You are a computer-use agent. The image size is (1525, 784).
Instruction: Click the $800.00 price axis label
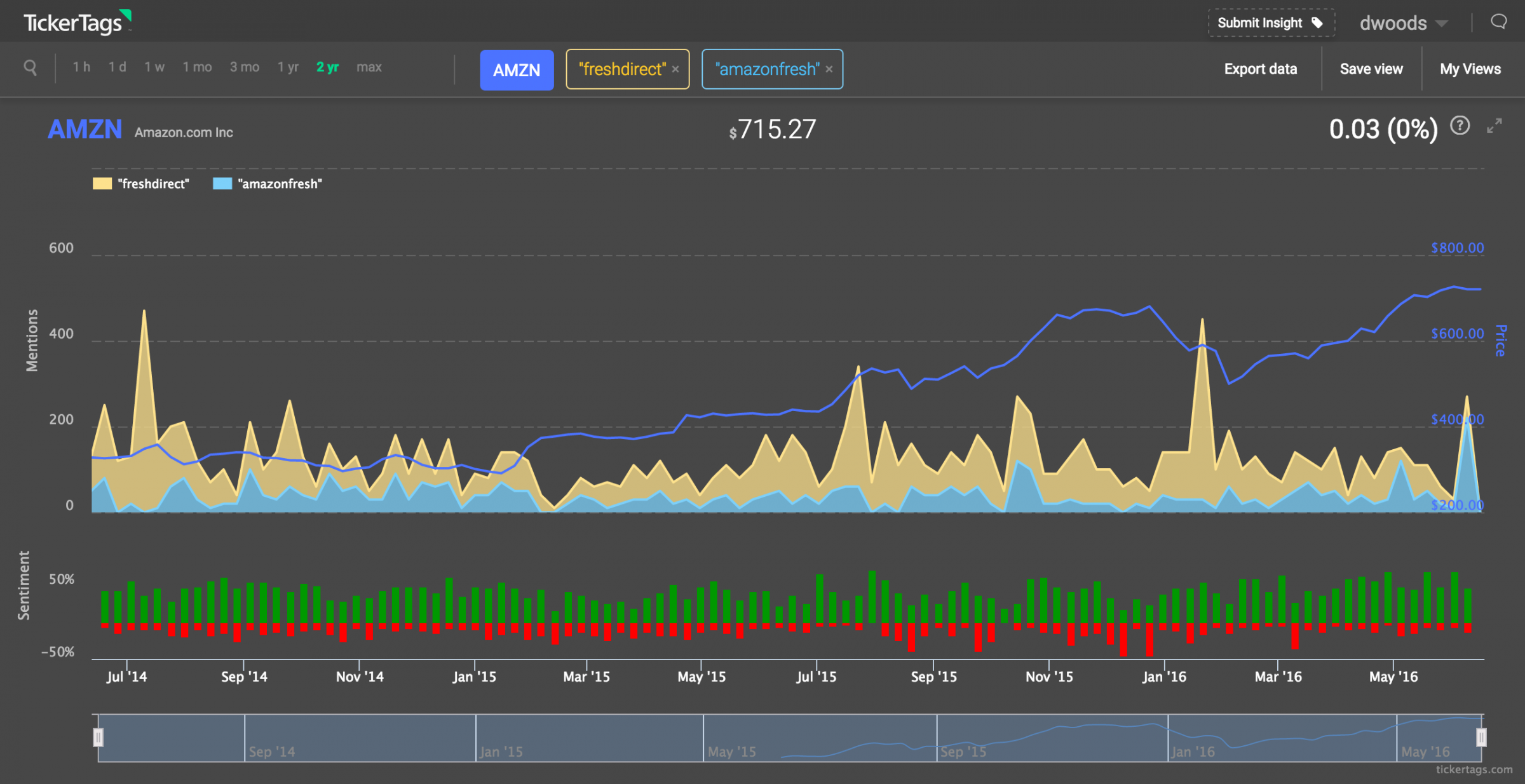(x=1457, y=248)
